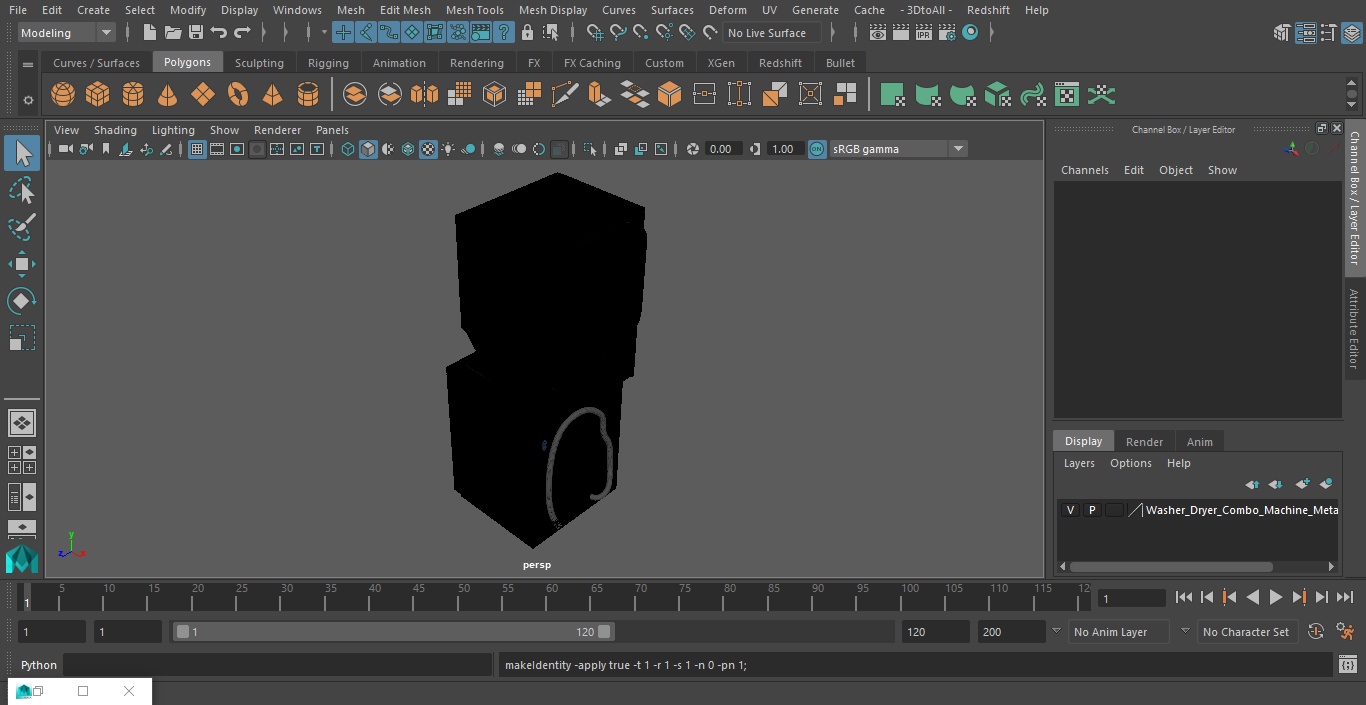Image resolution: width=1366 pixels, height=705 pixels.
Task: Create a polygon sphere from the shelf
Action: pos(63,95)
